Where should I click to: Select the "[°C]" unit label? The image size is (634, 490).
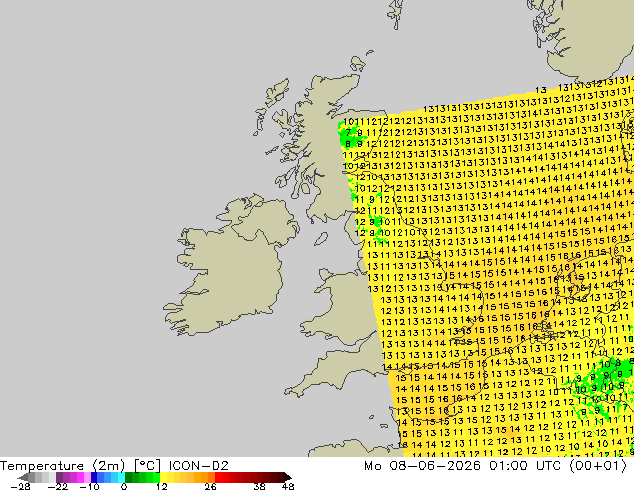point(147,466)
